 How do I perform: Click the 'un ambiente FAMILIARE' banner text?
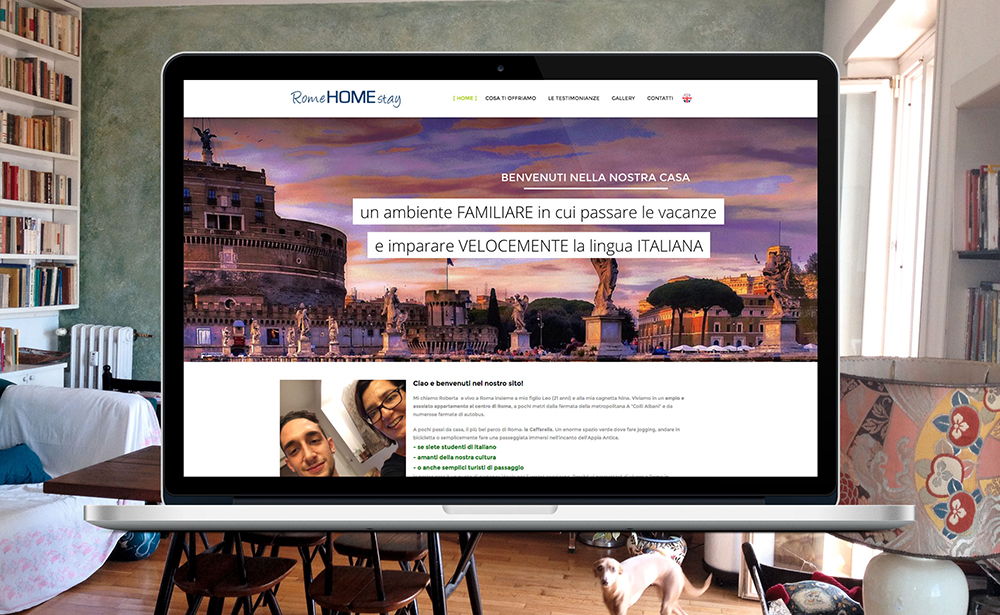click(x=538, y=212)
